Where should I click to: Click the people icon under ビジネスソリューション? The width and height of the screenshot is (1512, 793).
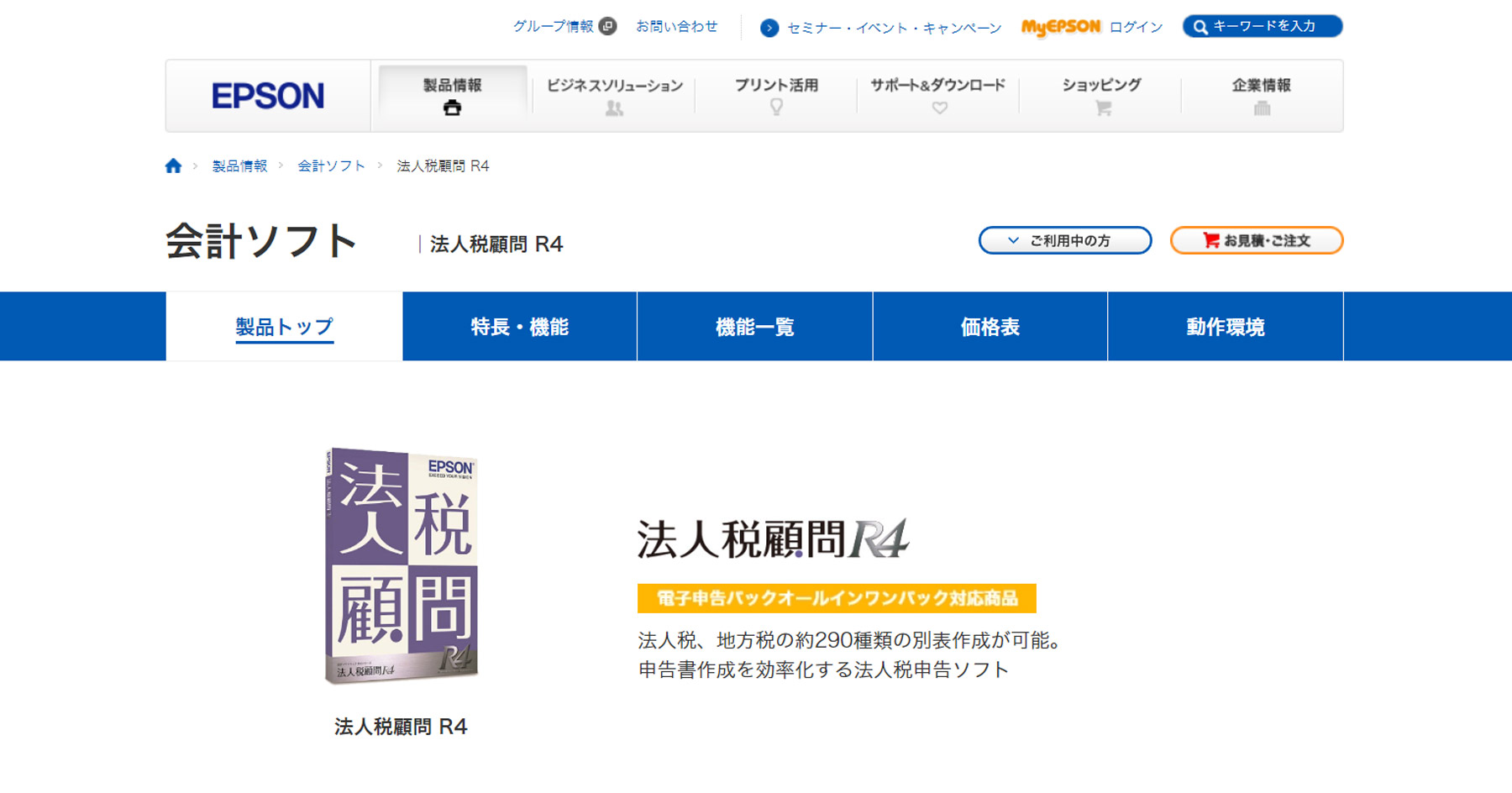click(614, 108)
